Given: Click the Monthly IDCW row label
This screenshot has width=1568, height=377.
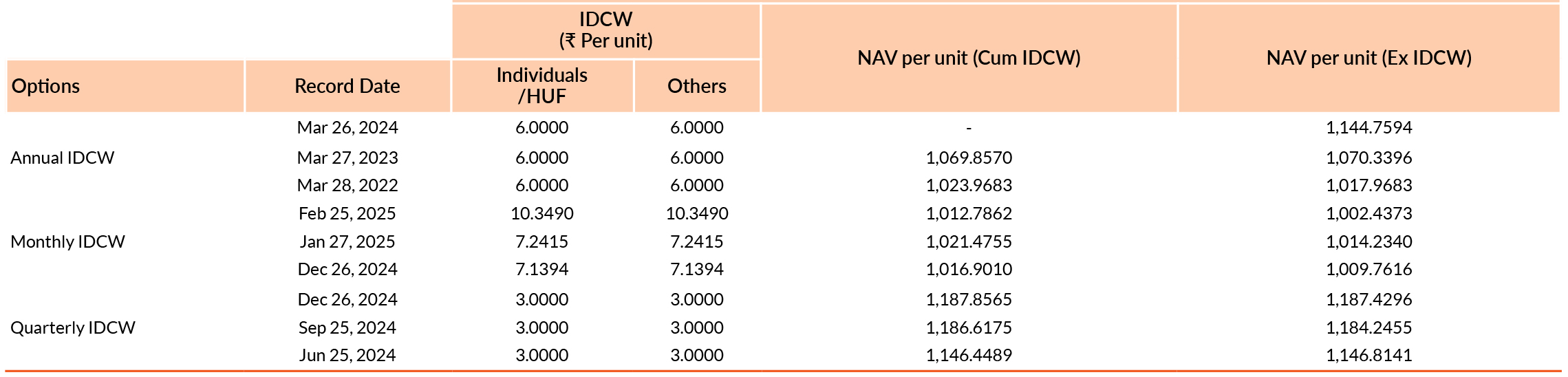Looking at the screenshot, I should click(x=67, y=241).
